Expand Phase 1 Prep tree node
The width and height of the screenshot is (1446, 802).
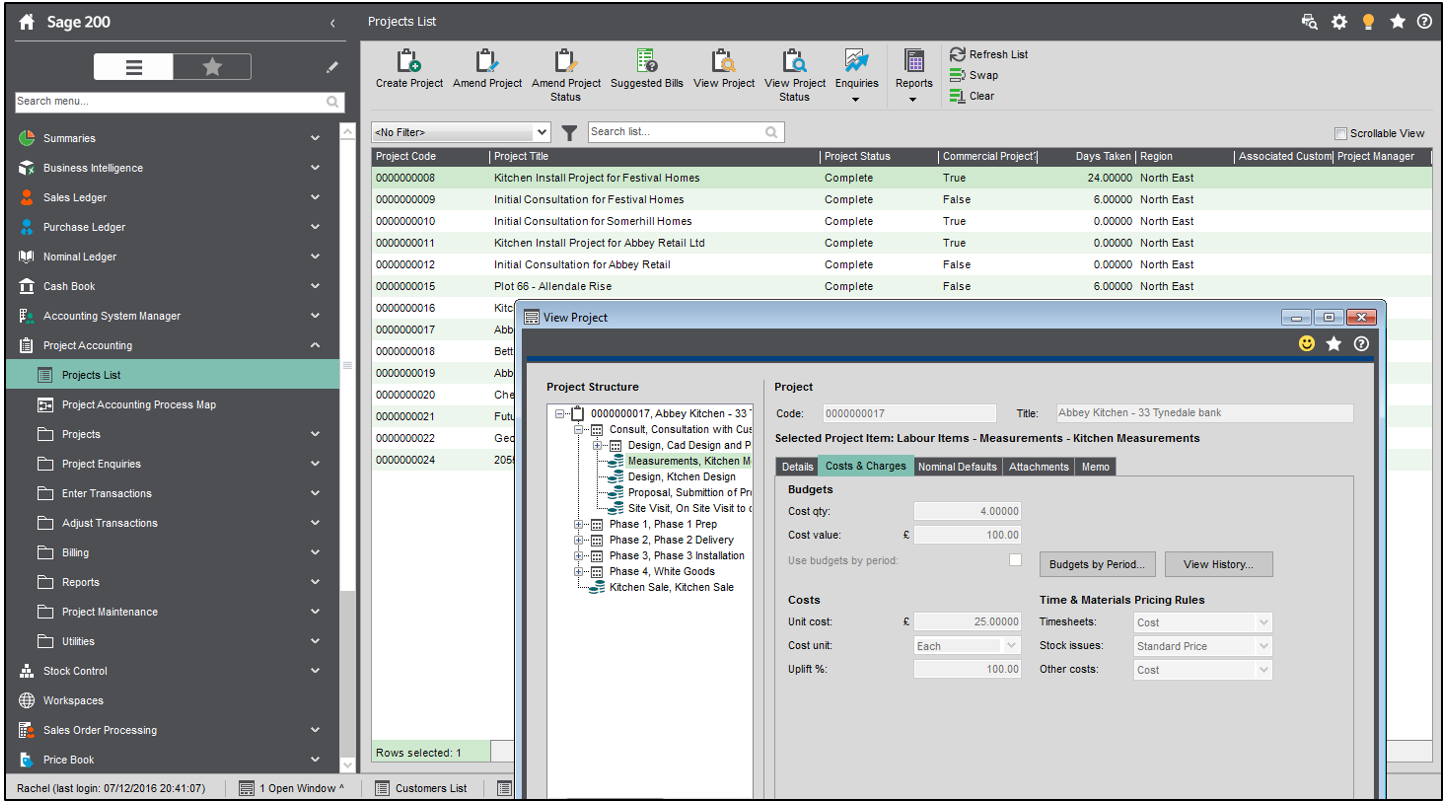[x=579, y=524]
